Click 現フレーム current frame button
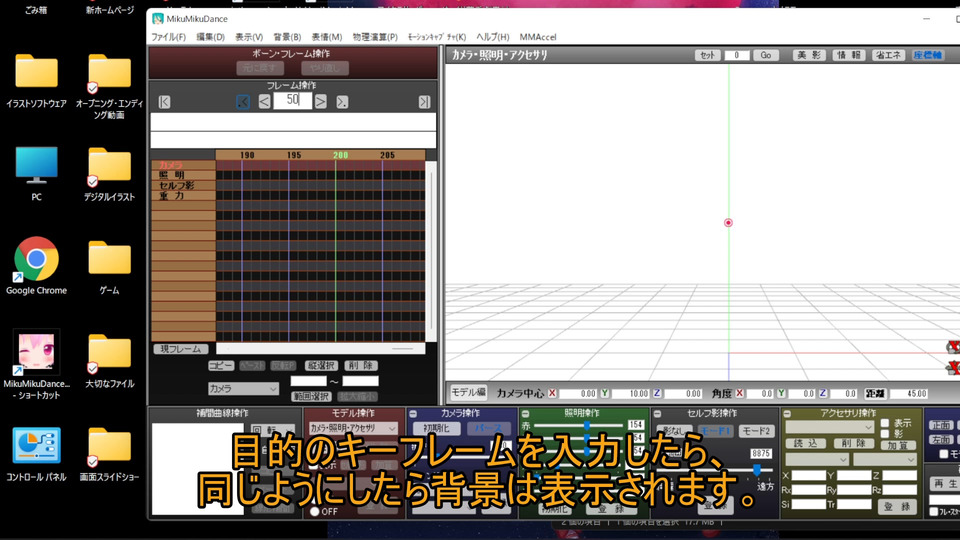 [x=181, y=349]
